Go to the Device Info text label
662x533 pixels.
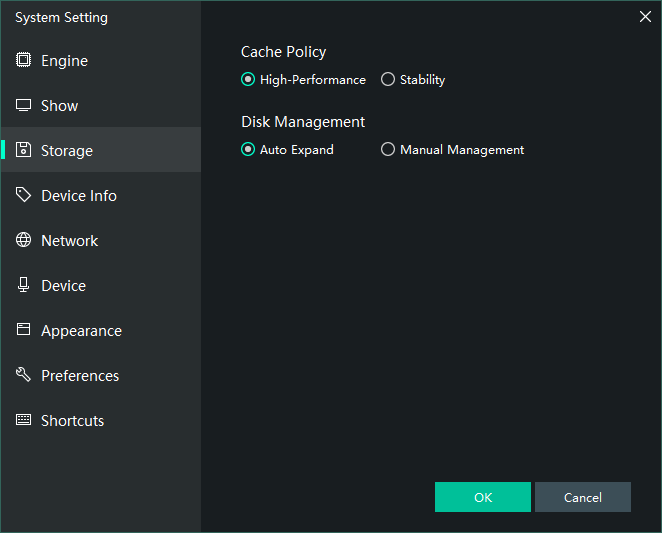(x=78, y=196)
